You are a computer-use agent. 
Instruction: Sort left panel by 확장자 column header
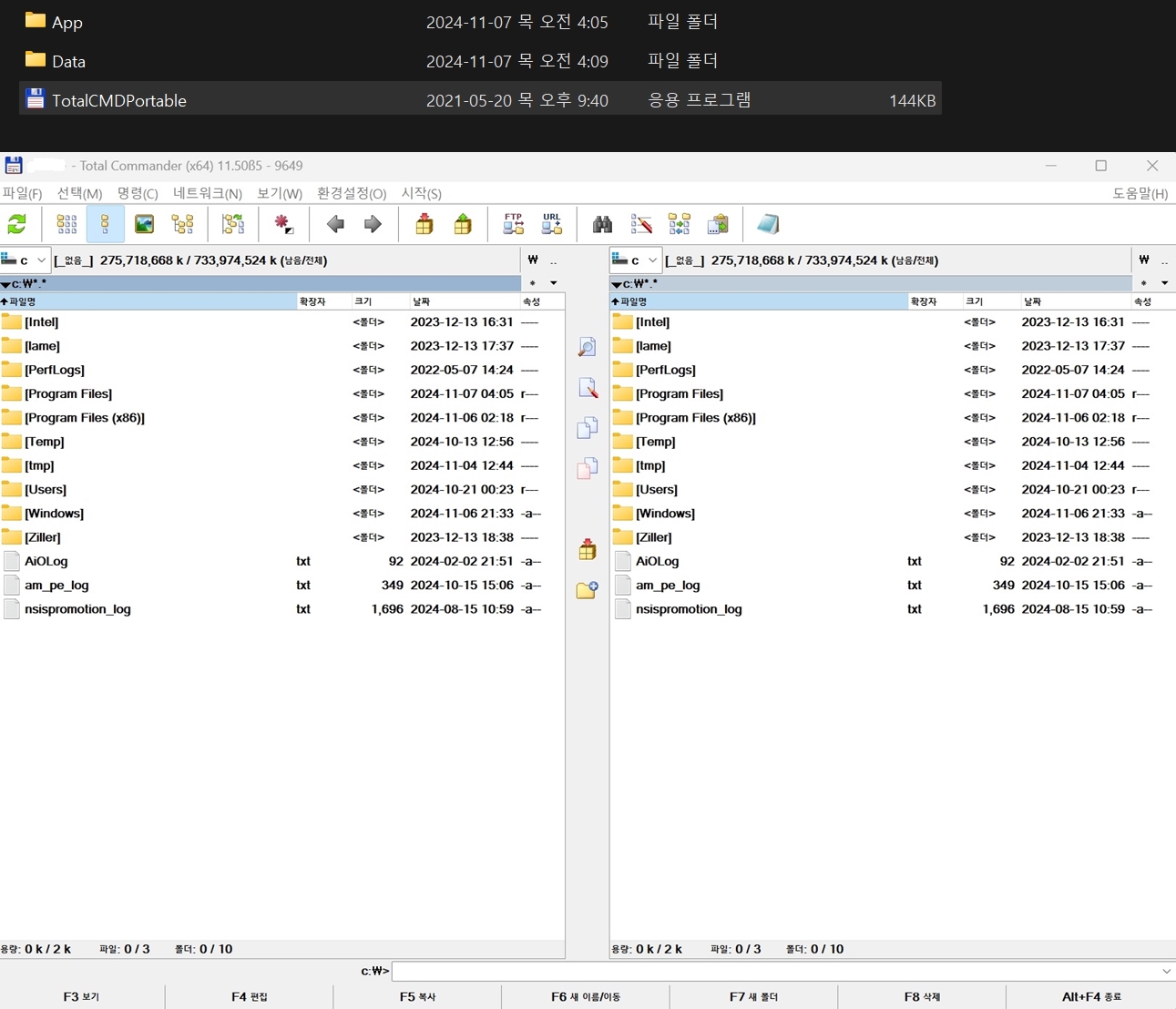(323, 301)
